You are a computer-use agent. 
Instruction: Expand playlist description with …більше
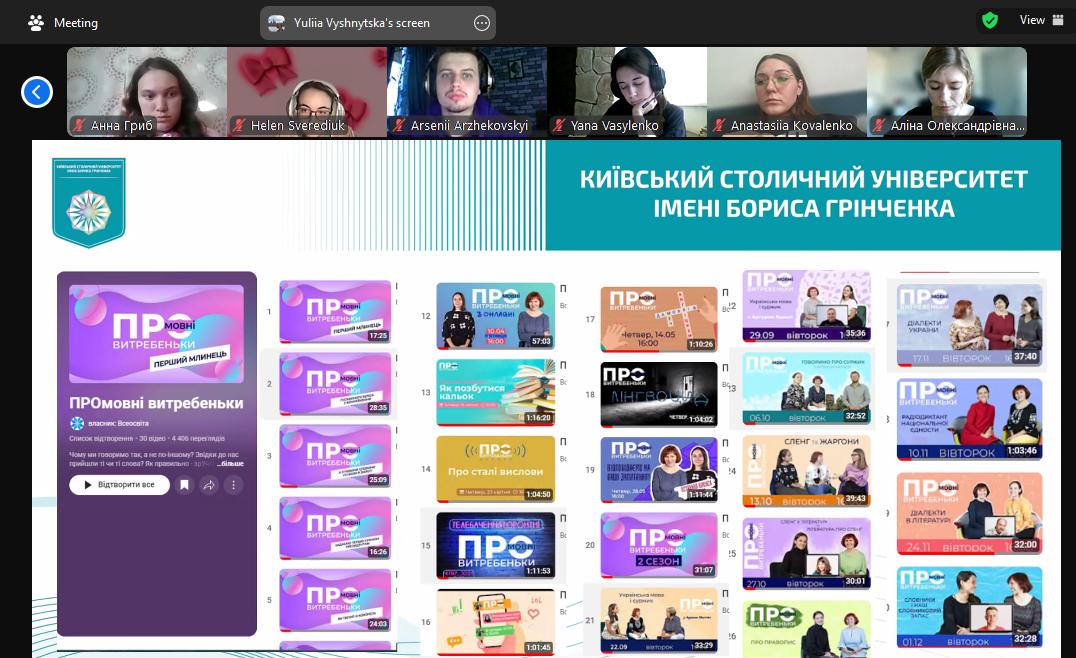231,463
